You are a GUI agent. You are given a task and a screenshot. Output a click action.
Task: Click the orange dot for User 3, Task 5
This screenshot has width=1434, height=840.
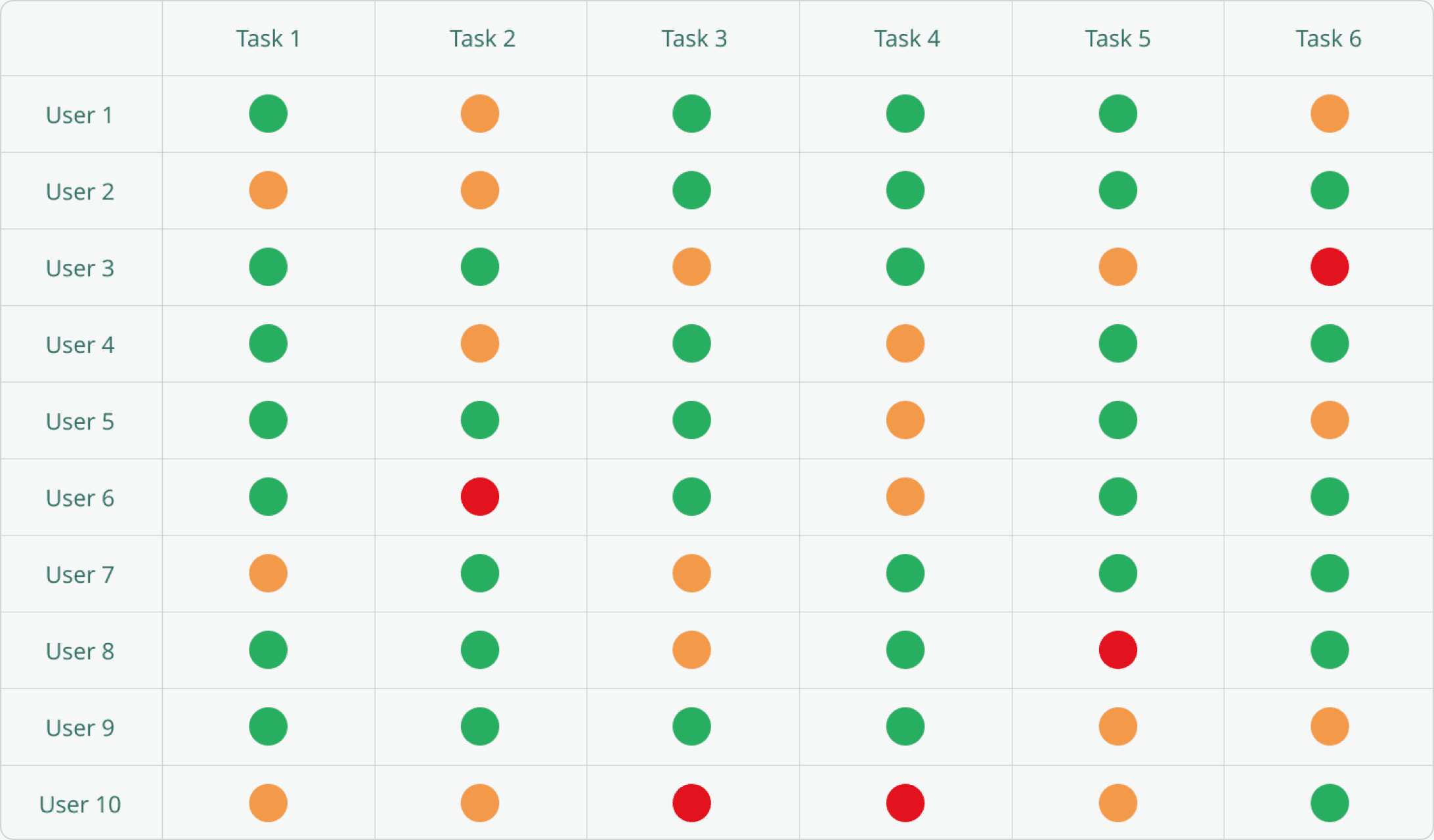(x=1118, y=267)
